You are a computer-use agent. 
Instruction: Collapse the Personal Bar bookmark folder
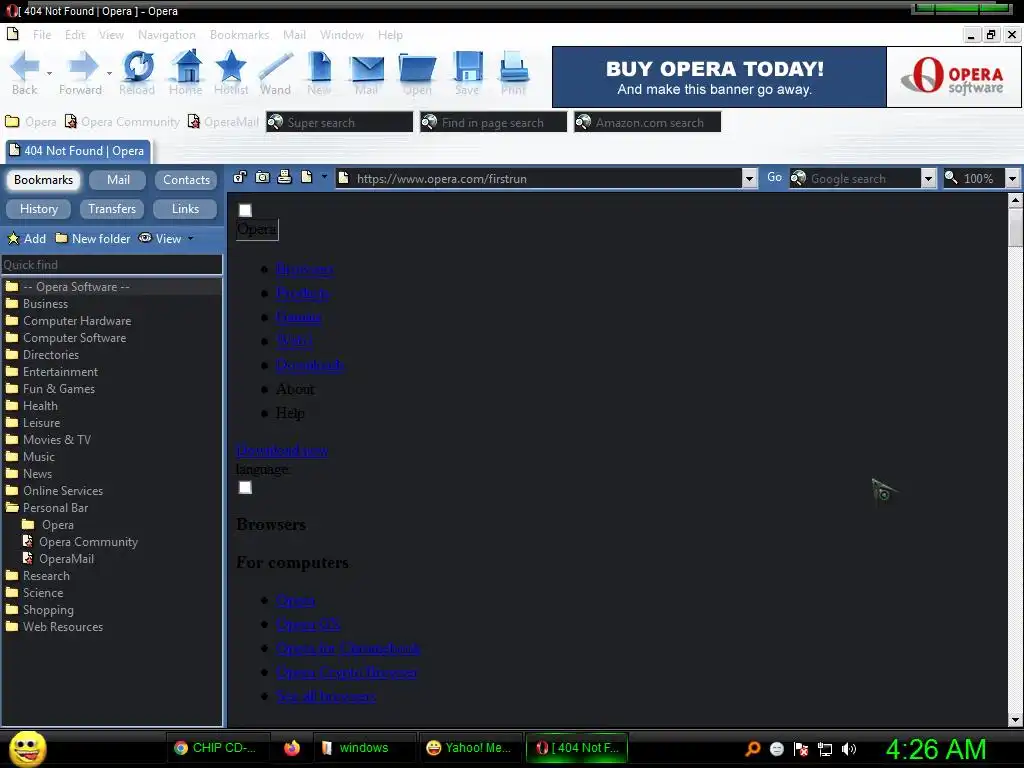point(12,507)
